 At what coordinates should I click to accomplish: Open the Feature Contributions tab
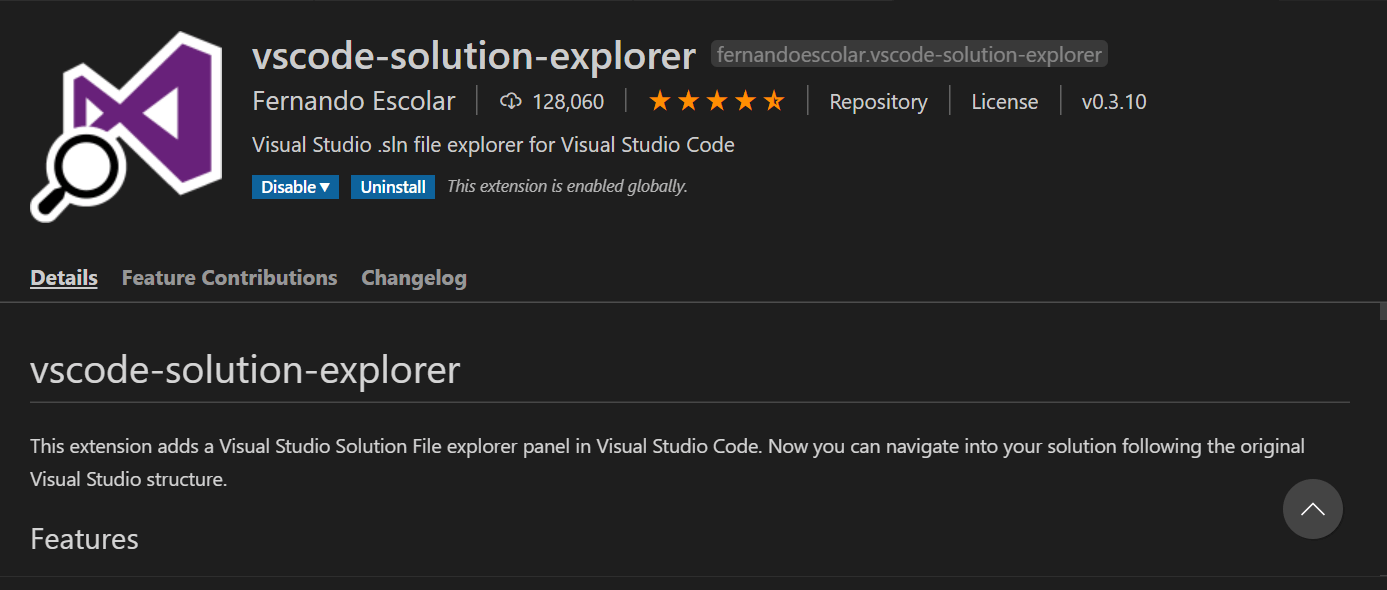pyautogui.click(x=229, y=278)
